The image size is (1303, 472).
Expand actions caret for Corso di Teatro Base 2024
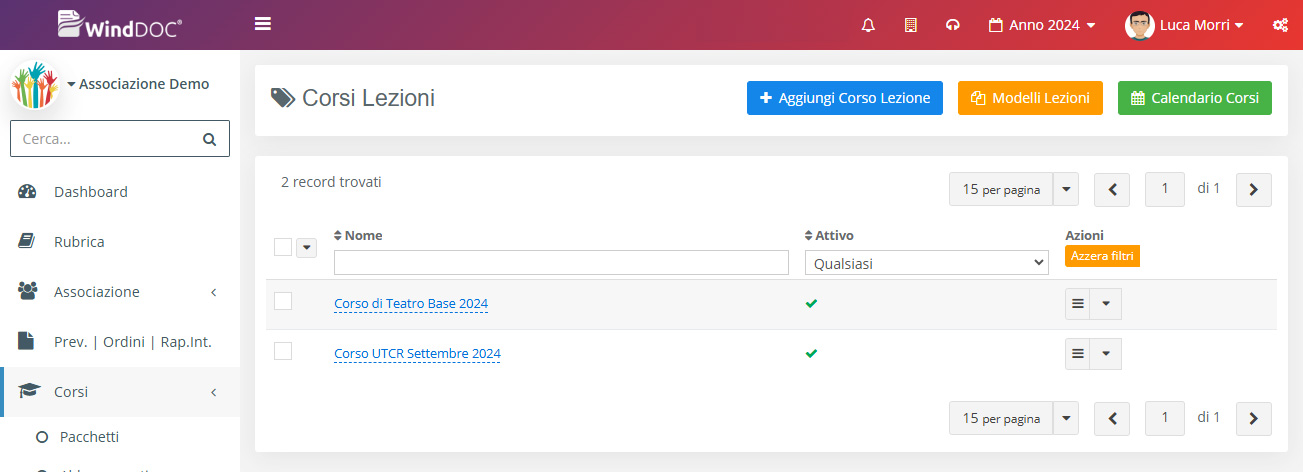click(1105, 304)
